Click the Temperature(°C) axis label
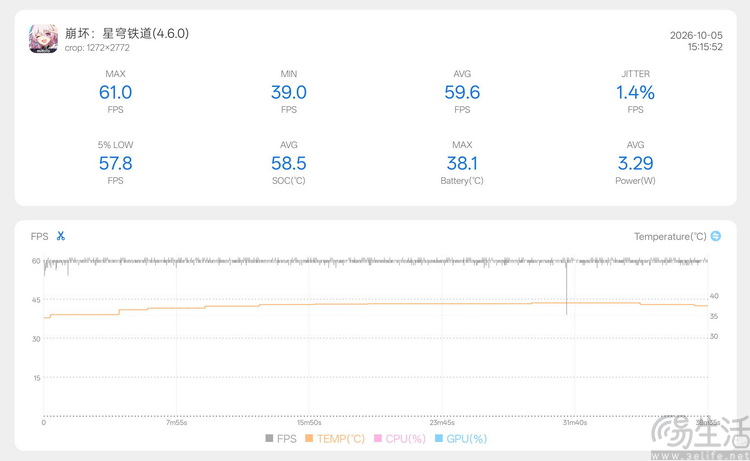 pos(670,236)
